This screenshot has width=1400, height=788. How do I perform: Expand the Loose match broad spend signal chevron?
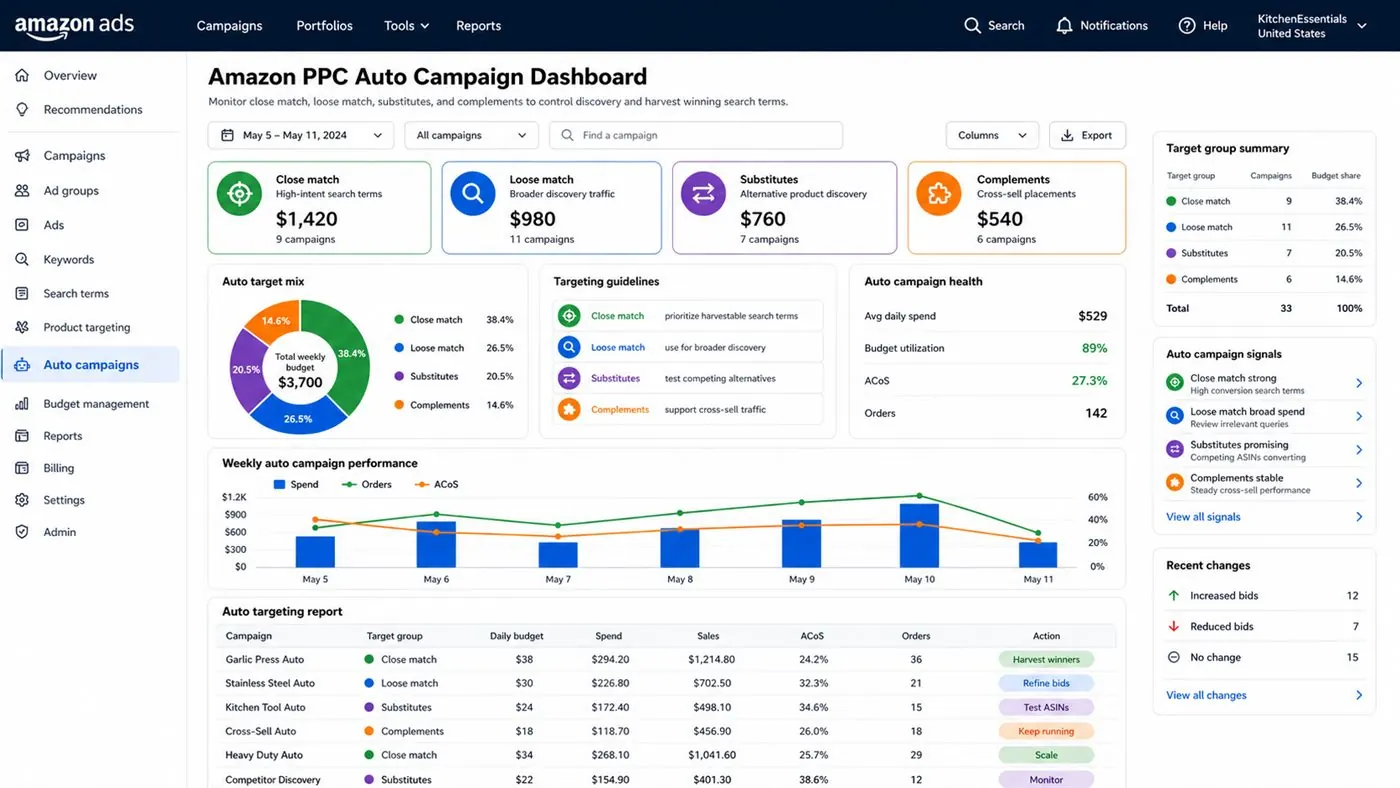click(x=1359, y=416)
